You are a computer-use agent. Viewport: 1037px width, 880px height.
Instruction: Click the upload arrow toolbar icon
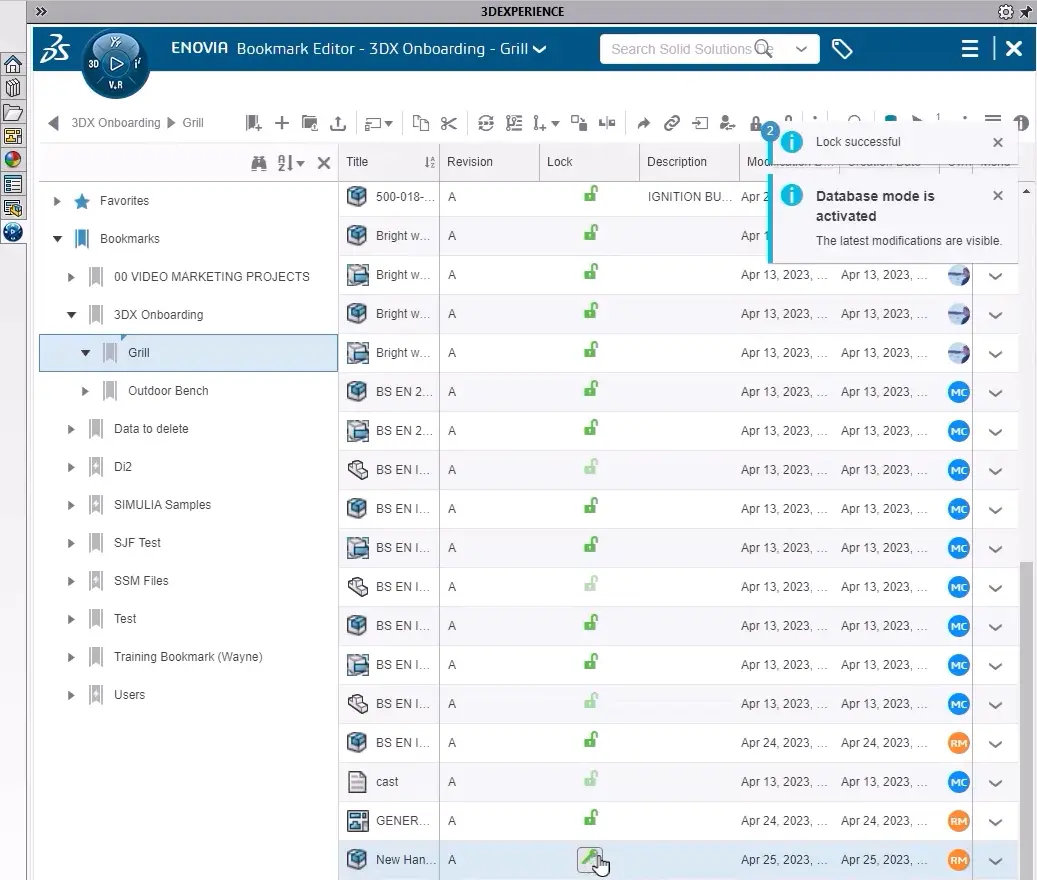[x=338, y=123]
